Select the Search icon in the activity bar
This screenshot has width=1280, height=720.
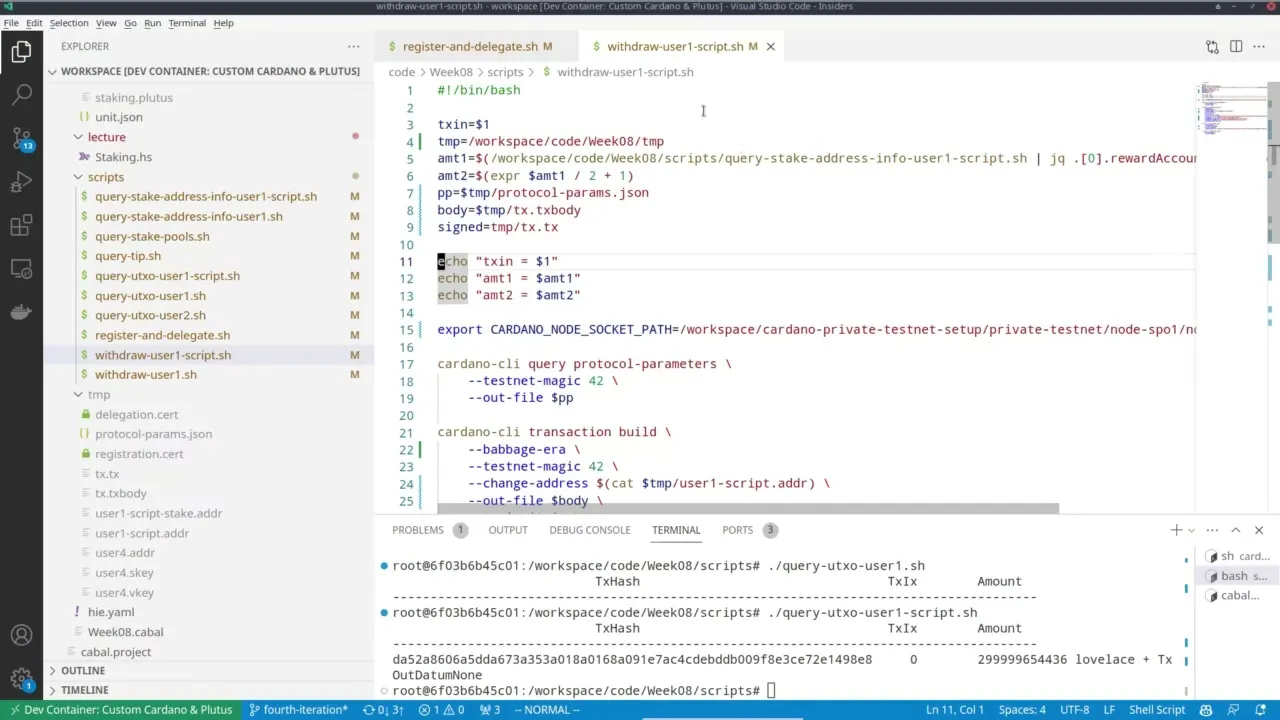22,94
